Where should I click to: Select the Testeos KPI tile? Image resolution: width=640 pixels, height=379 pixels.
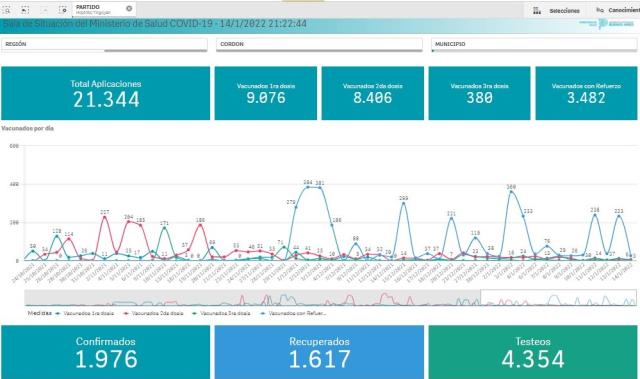[x=533, y=352]
